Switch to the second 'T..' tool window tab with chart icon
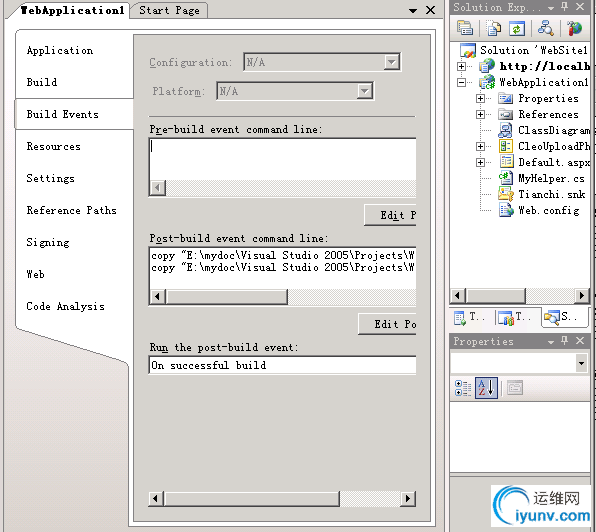The image size is (596, 532). pyautogui.click(x=515, y=317)
